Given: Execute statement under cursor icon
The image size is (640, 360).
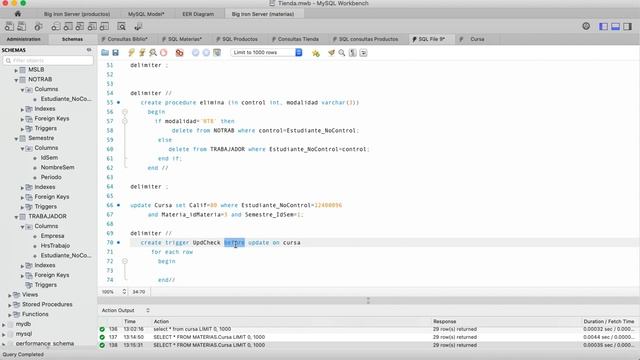Looking at the screenshot, I should [142, 53].
